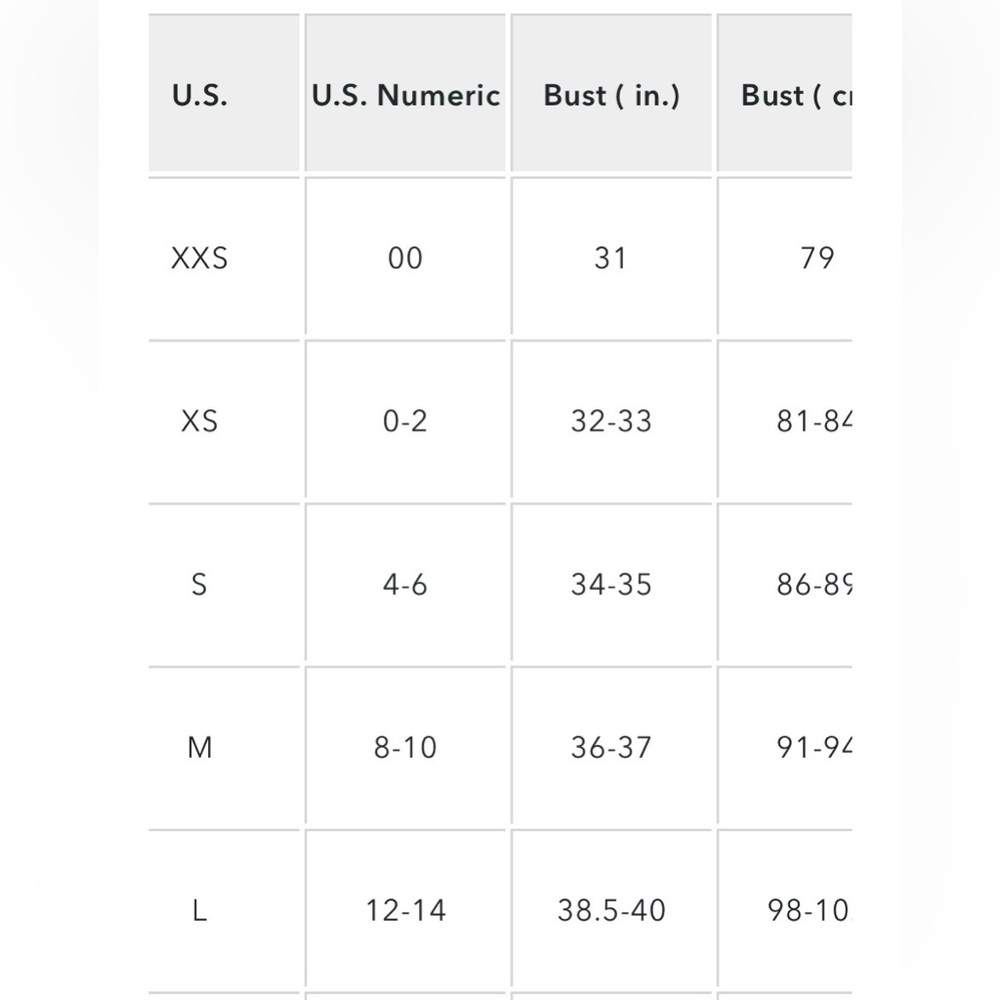Click the bust 31 inches cell

click(611, 256)
